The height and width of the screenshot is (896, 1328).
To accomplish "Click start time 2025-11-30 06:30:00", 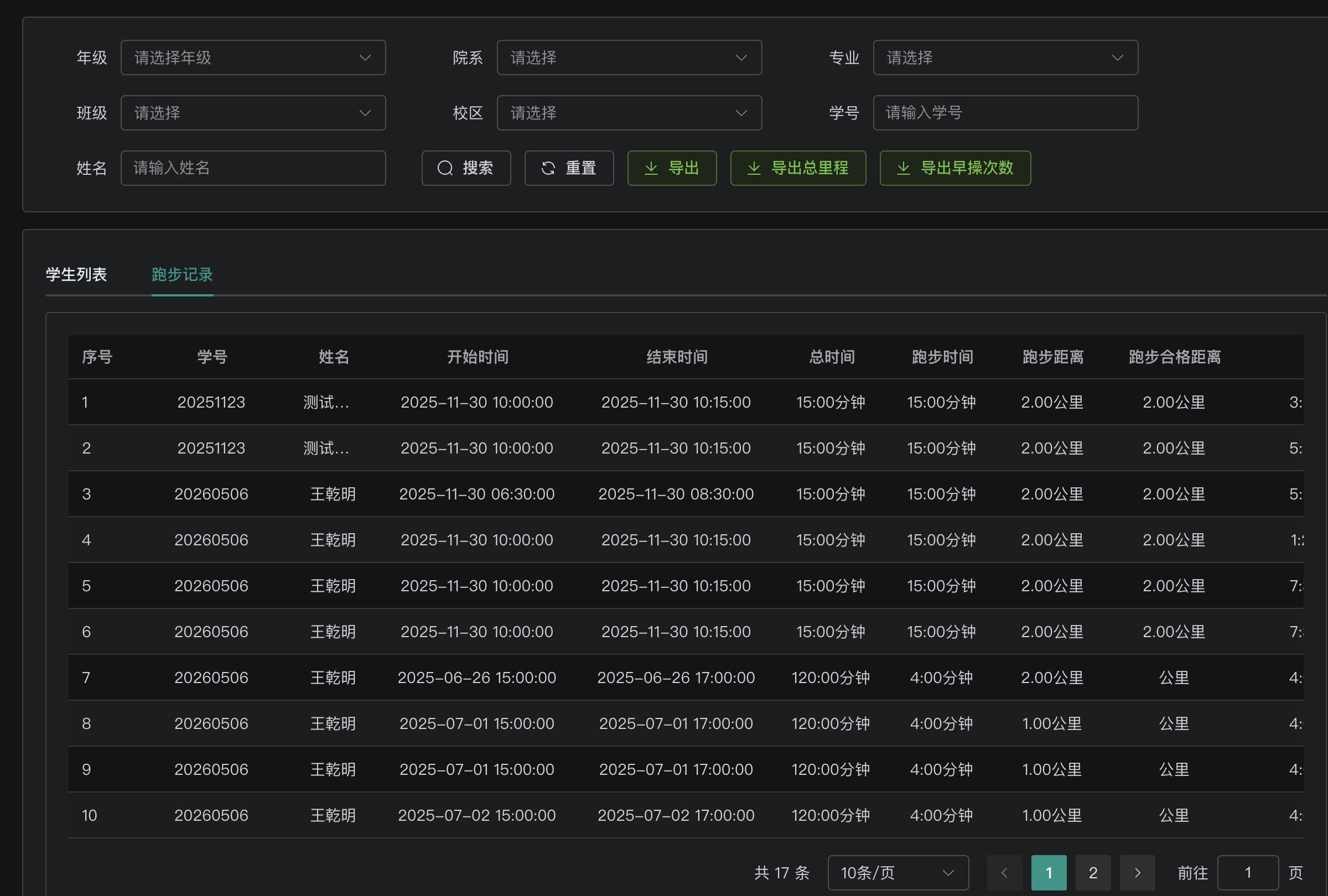I will (476, 494).
